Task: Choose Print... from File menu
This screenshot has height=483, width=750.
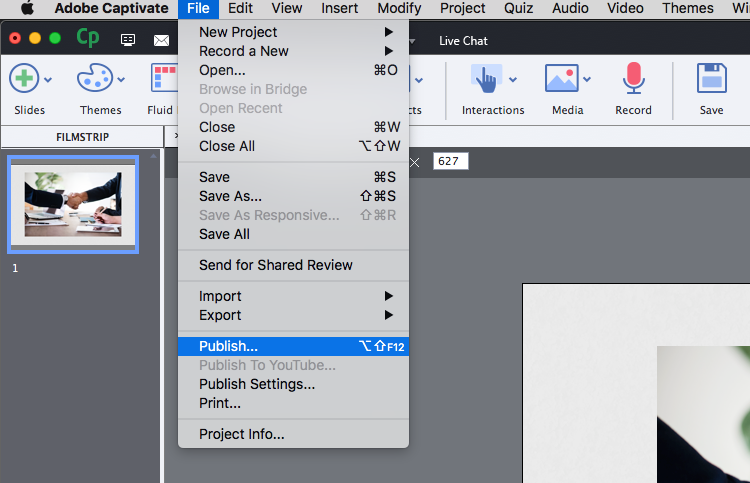Action: point(293,403)
